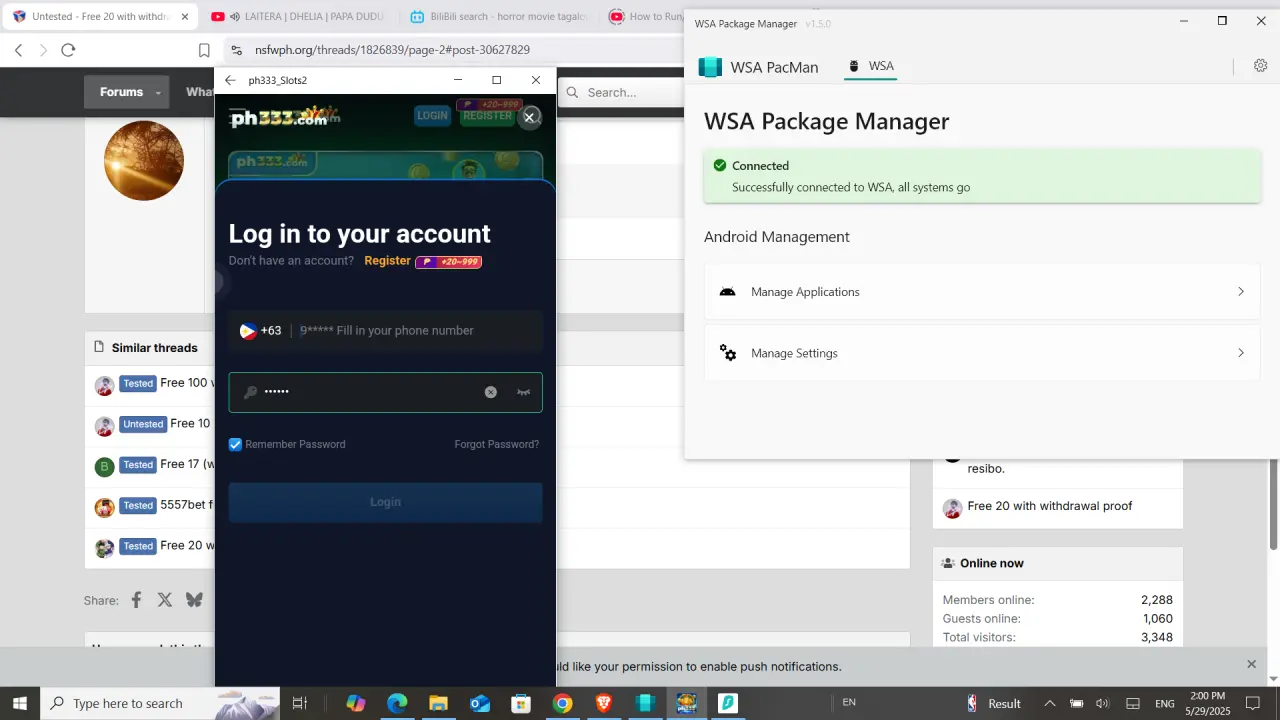This screenshot has width=1280, height=720.
Task: Open the Free 17 similar thread avatar B
Action: click(104, 467)
